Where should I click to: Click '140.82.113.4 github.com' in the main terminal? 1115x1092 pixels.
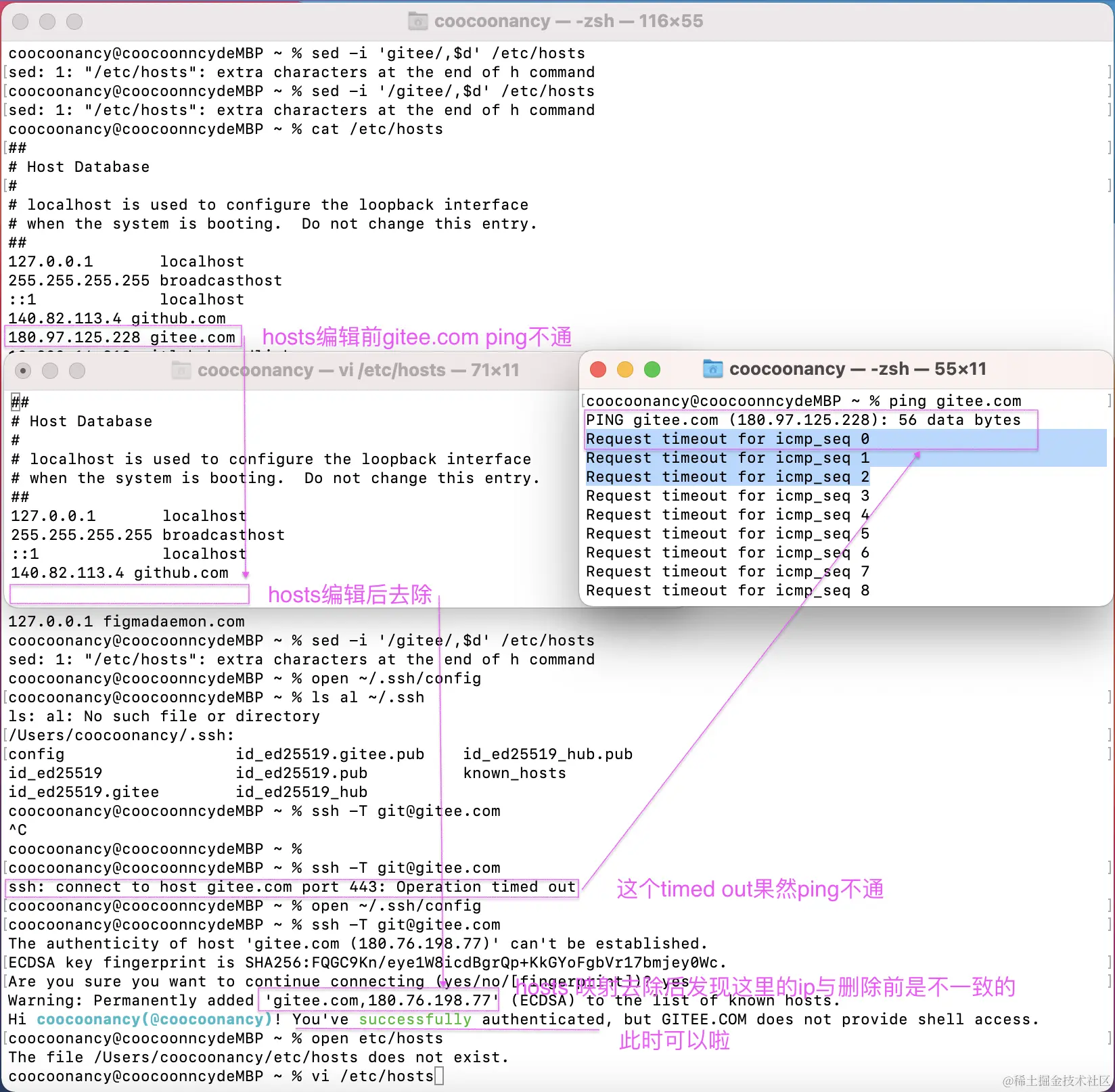click(x=117, y=319)
